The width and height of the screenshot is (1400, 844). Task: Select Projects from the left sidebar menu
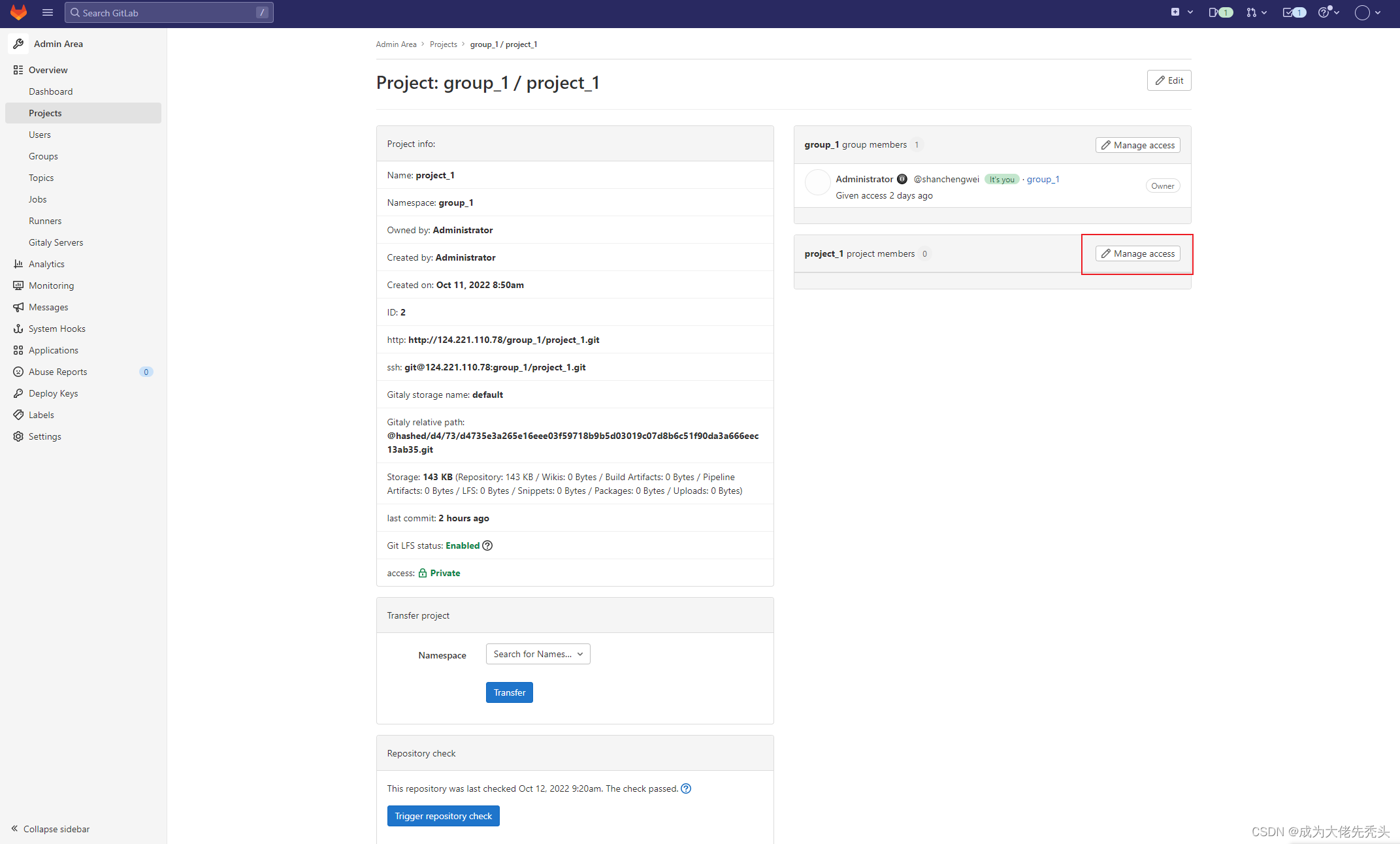point(45,113)
